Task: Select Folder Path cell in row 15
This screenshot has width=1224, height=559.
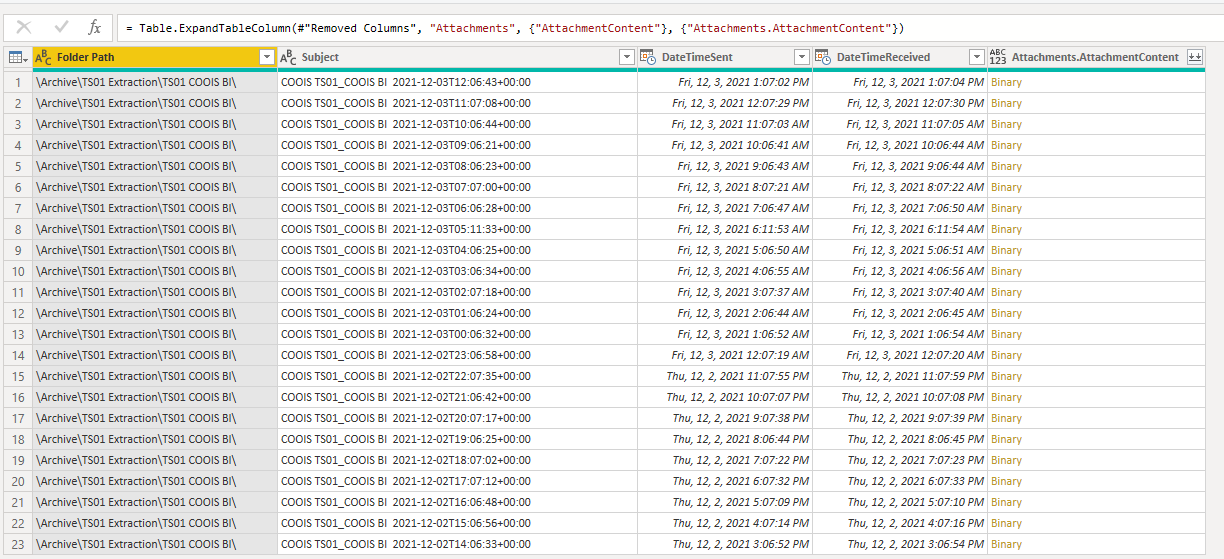Action: point(155,377)
